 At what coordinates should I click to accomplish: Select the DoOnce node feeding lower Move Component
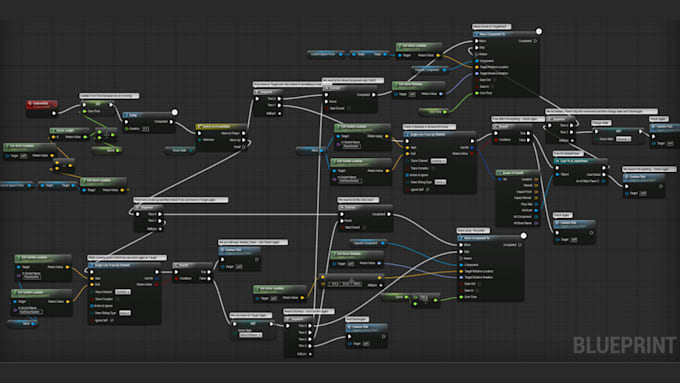[365, 217]
